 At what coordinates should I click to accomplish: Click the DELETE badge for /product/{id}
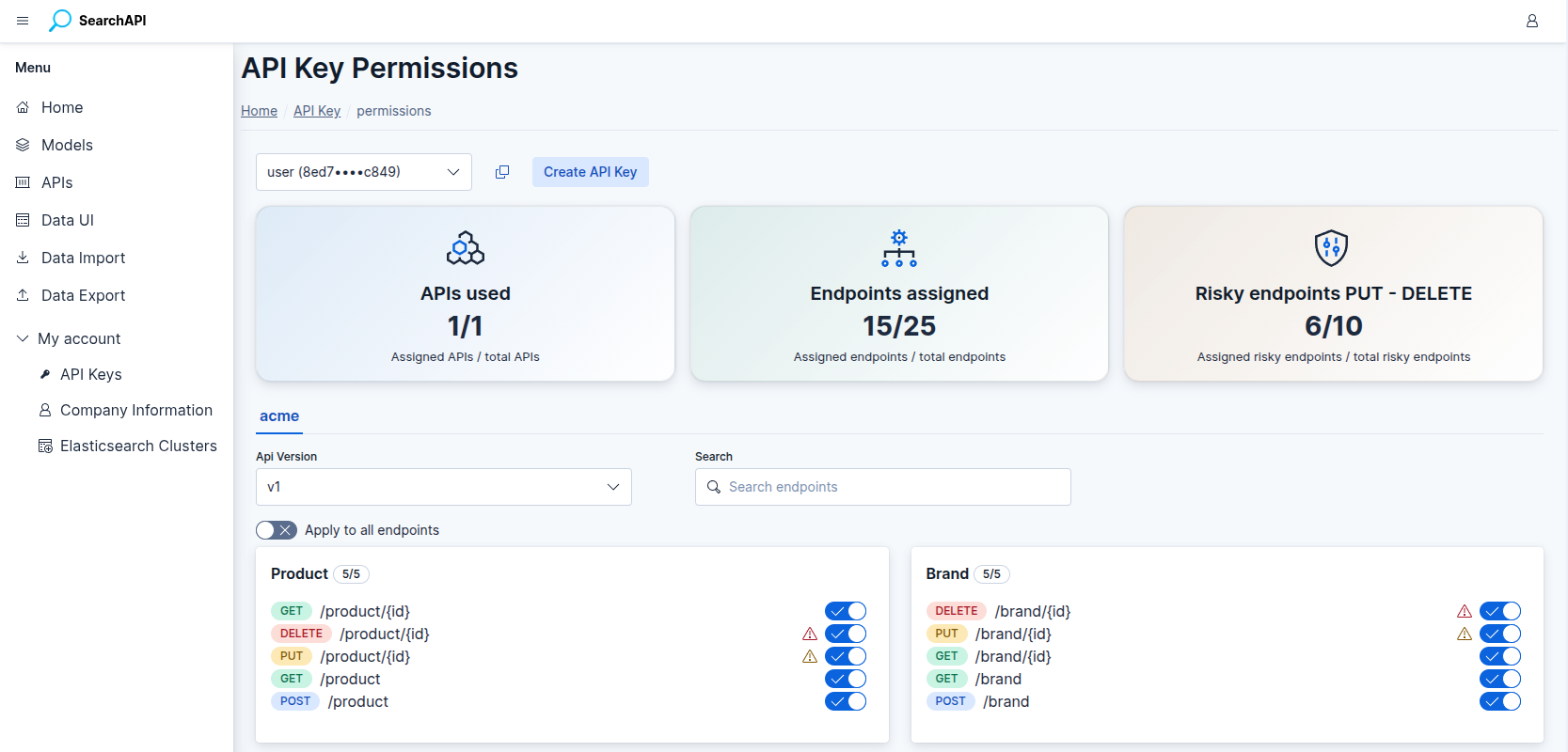point(301,634)
